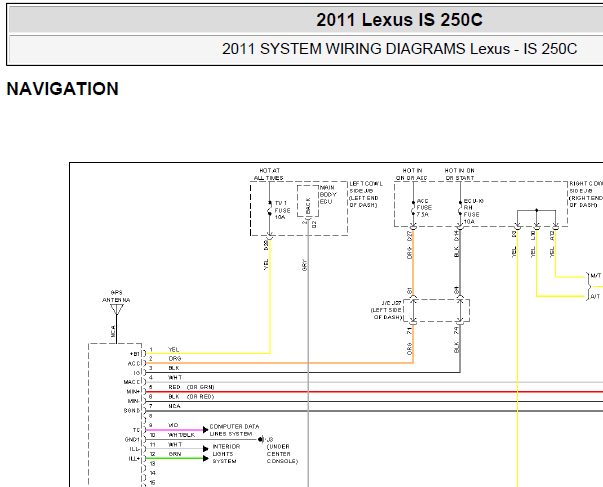Select the NCA label at pin 7
Screen dimensions: 603x487
[x=174, y=406]
